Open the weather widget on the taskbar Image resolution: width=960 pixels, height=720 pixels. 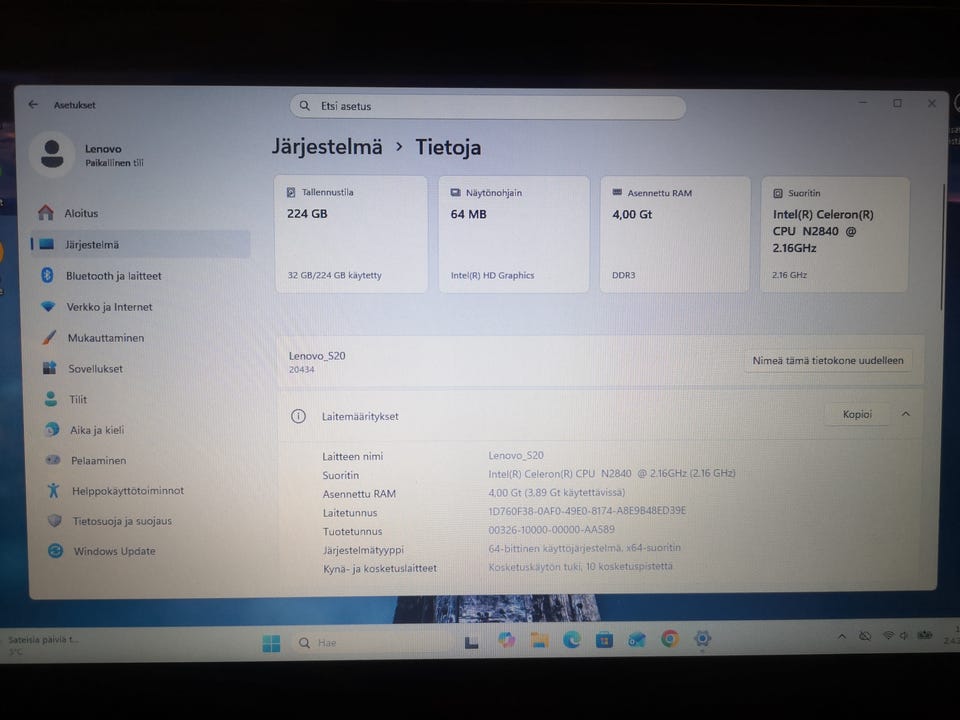(x=43, y=645)
